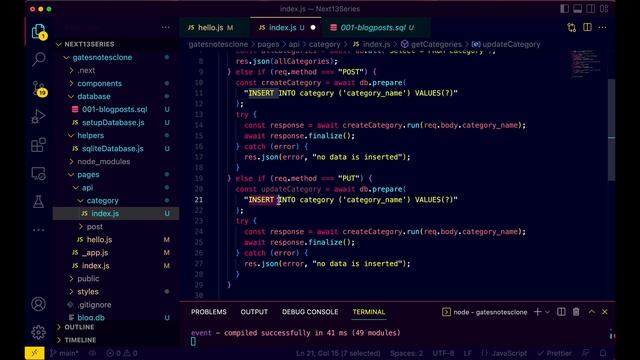This screenshot has width=640, height=360.
Task: Open the Manage gear menu
Action: pos(38,332)
